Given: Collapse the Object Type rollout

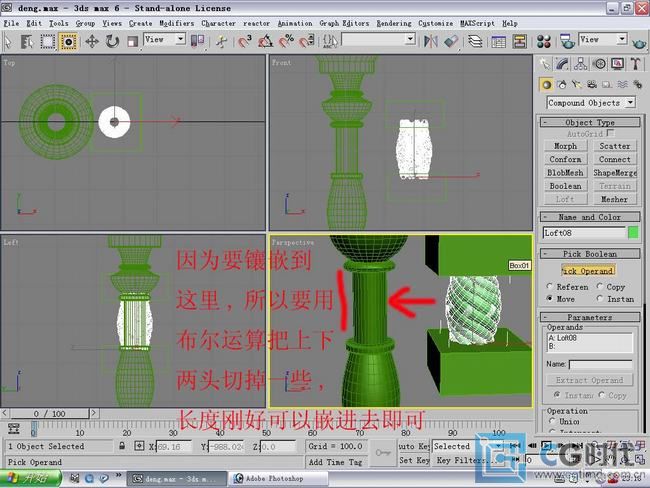Looking at the screenshot, I should click(x=589, y=122).
